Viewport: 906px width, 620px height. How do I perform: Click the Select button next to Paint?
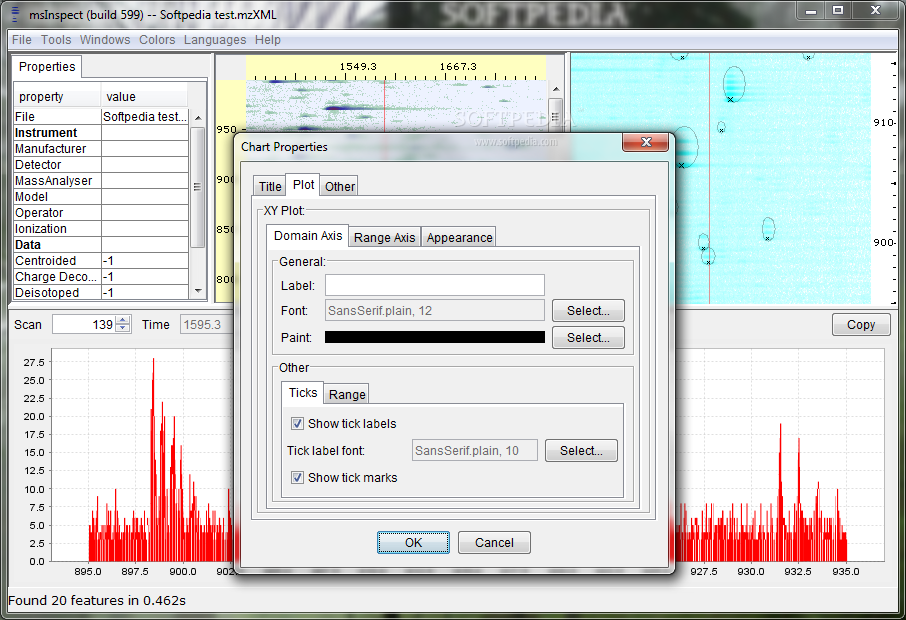[x=588, y=337]
